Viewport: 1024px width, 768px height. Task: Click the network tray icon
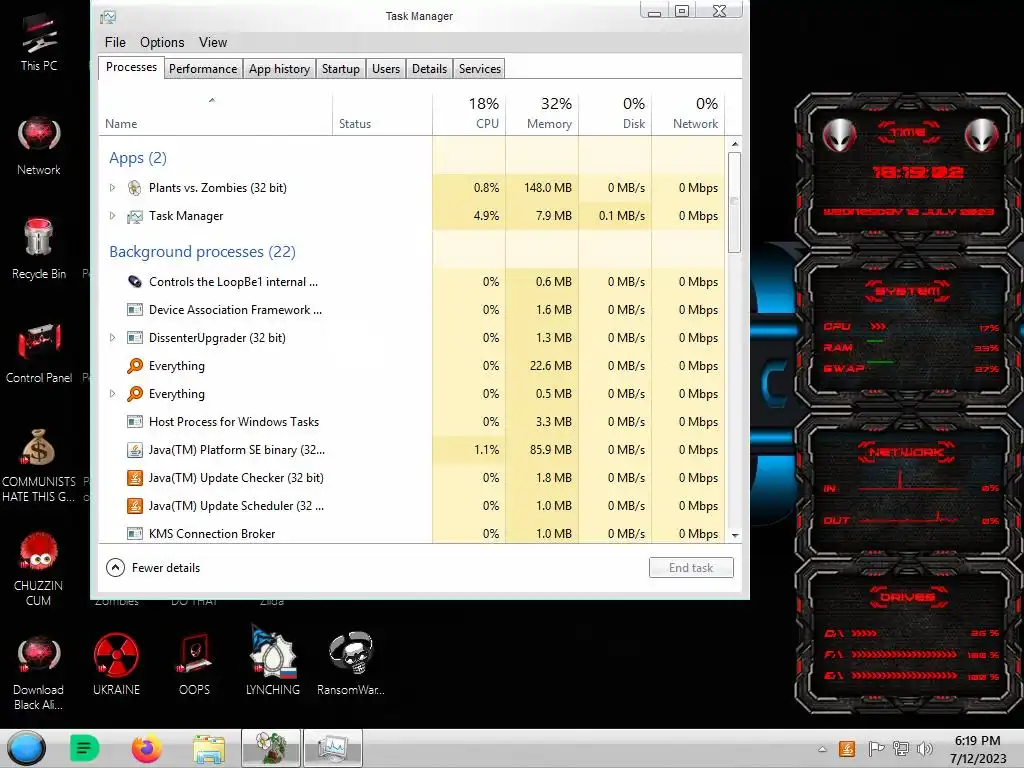901,749
